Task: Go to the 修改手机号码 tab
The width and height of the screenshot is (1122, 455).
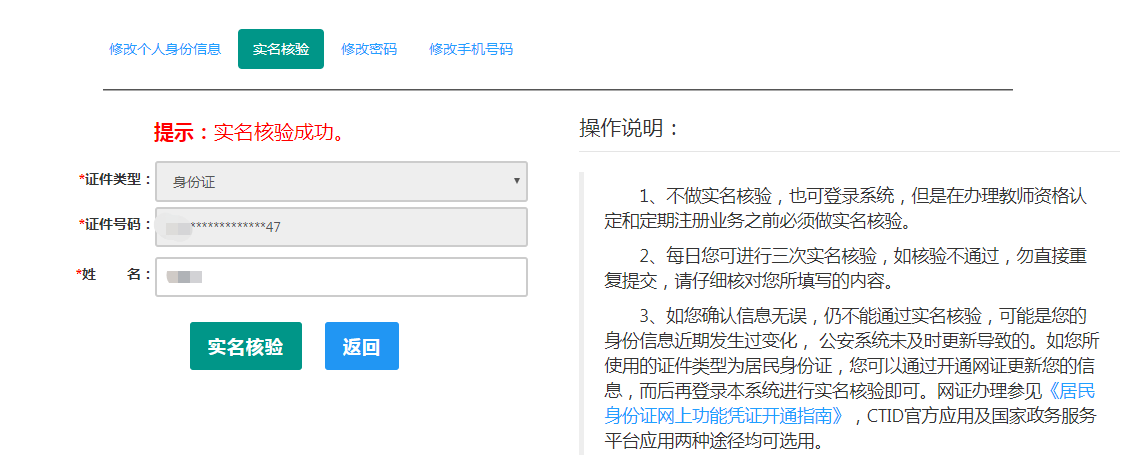Action: [x=471, y=49]
